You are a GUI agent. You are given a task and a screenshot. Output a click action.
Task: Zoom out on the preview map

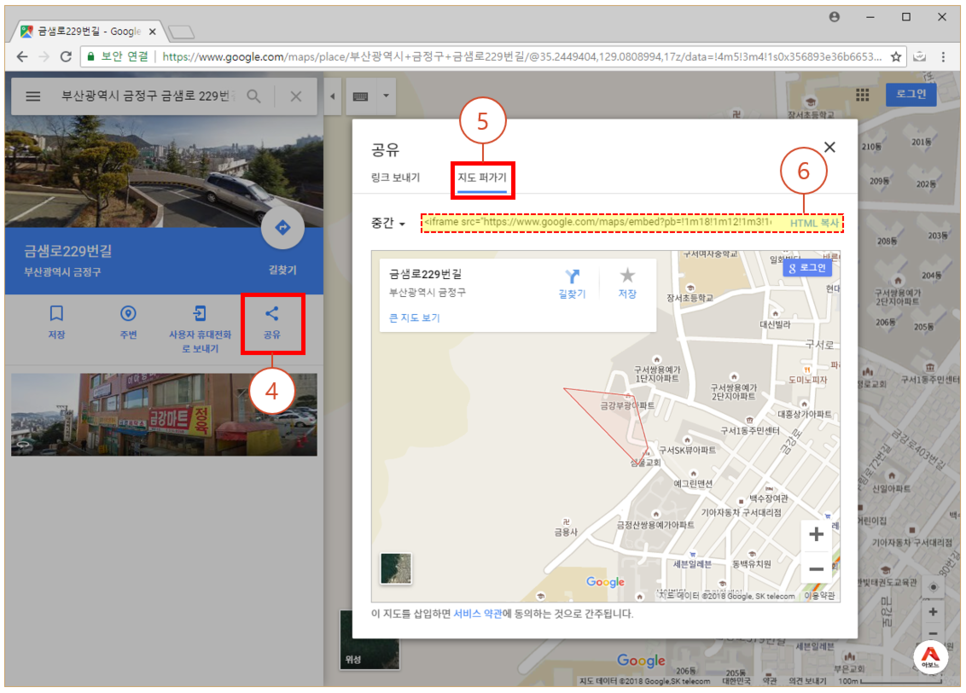click(x=816, y=568)
